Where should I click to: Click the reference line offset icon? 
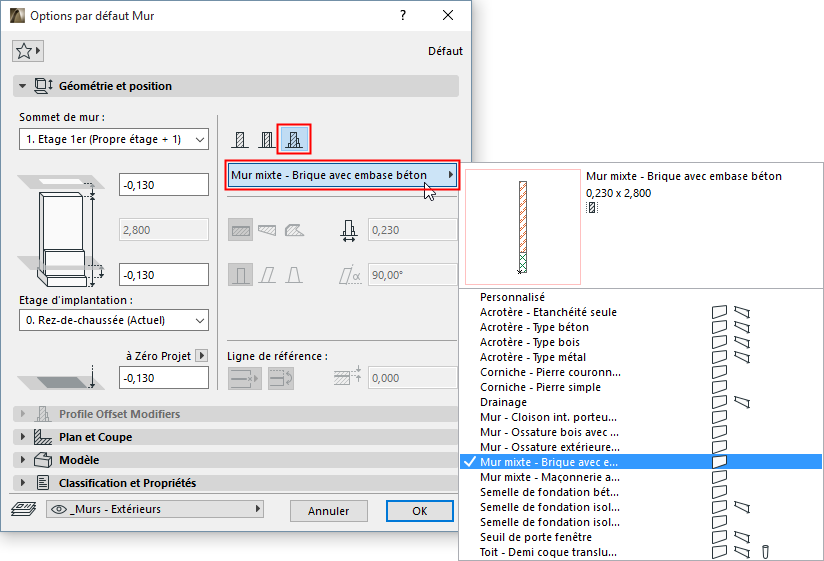[x=348, y=376]
